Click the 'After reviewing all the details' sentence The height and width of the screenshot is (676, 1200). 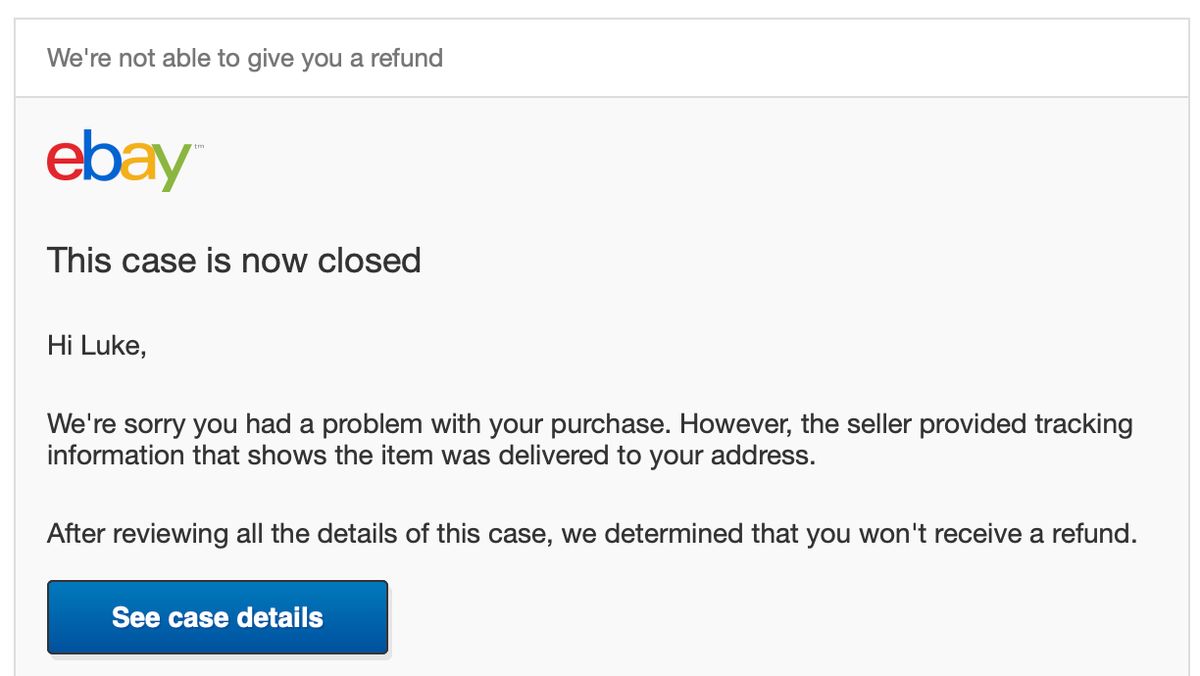pyautogui.click(x=300, y=533)
